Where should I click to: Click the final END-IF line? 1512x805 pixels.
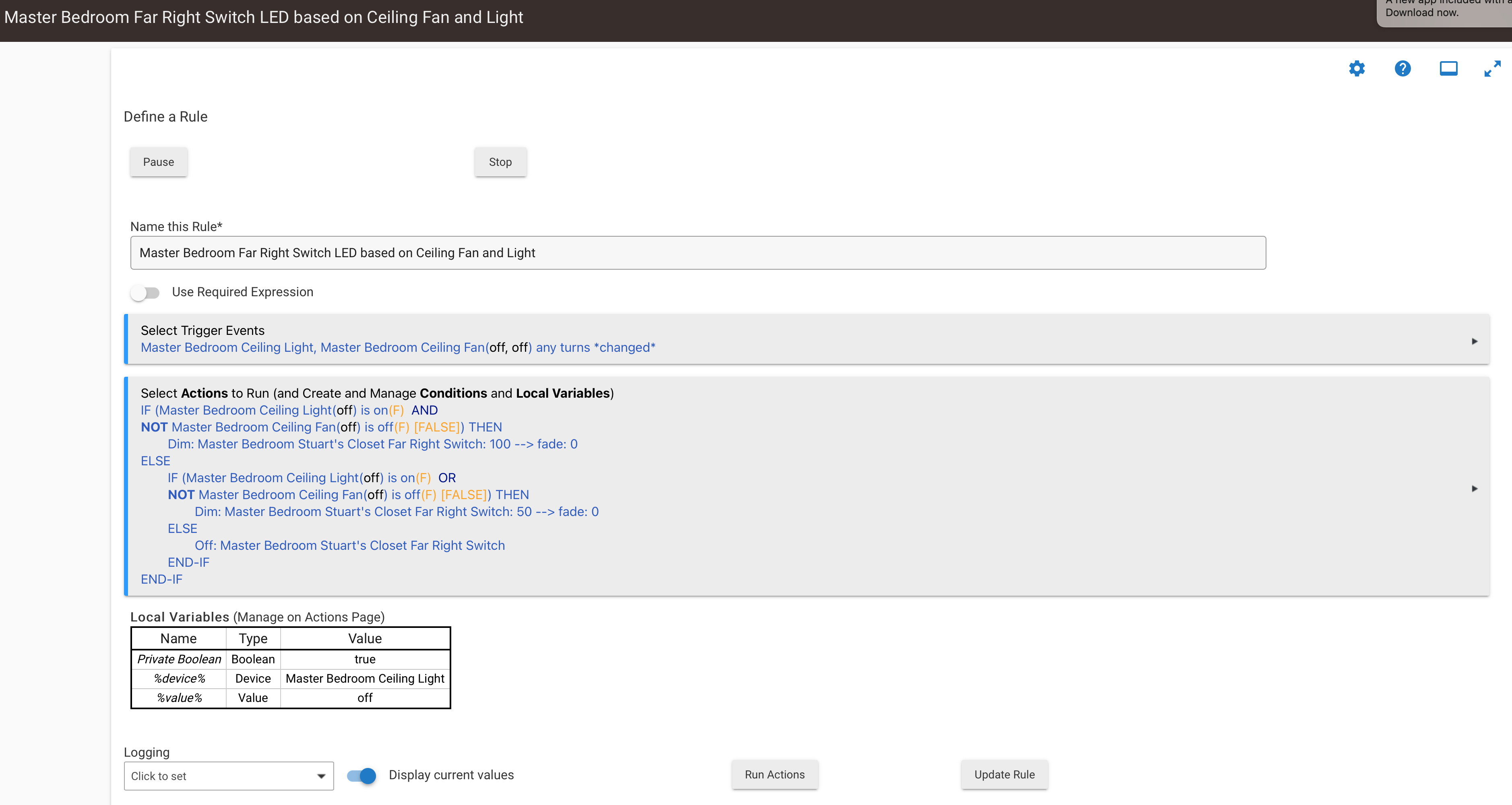coord(161,579)
